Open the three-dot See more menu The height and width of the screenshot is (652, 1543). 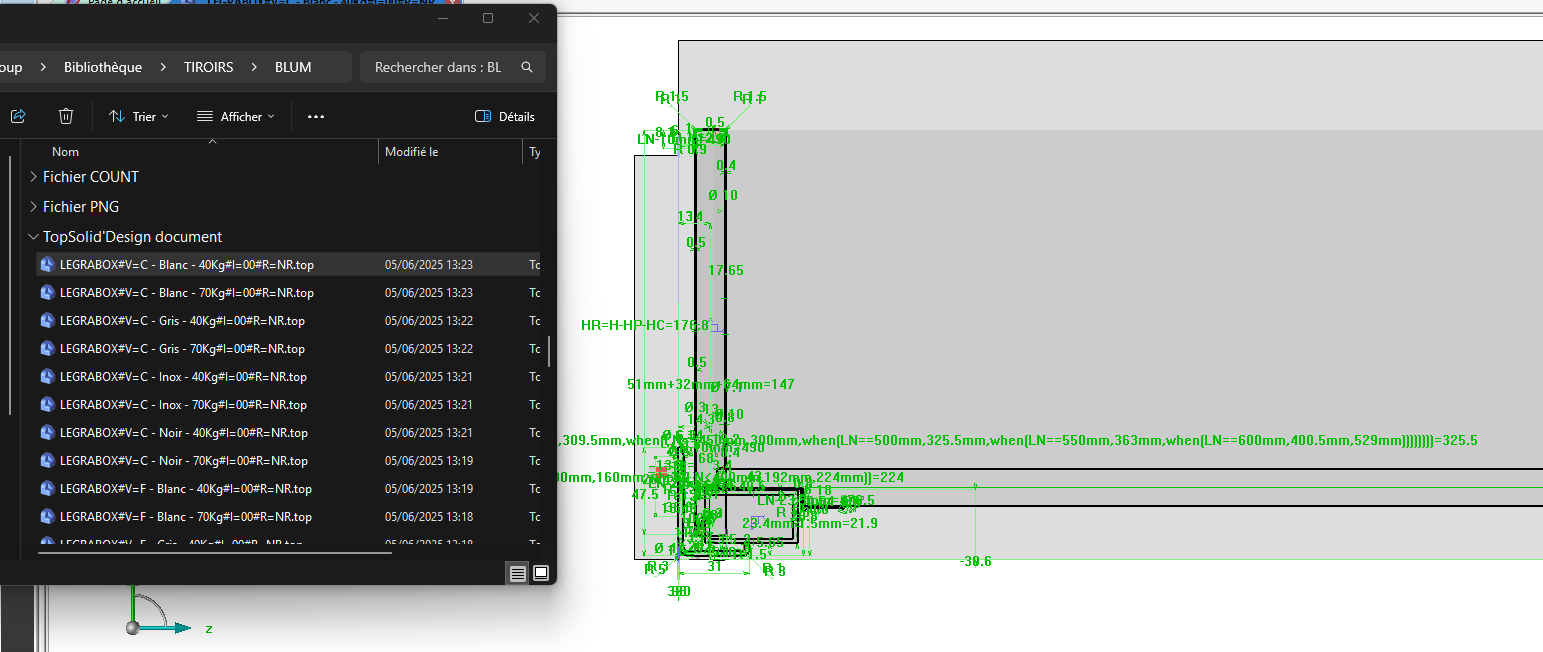coord(316,116)
